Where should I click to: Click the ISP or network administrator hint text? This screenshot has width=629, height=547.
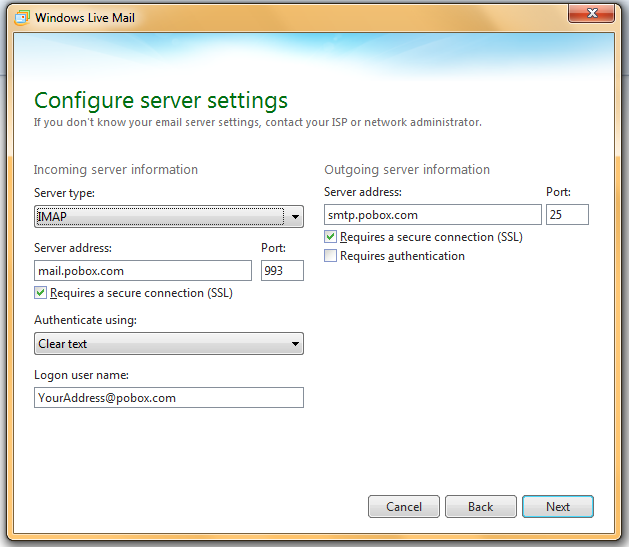[258, 122]
